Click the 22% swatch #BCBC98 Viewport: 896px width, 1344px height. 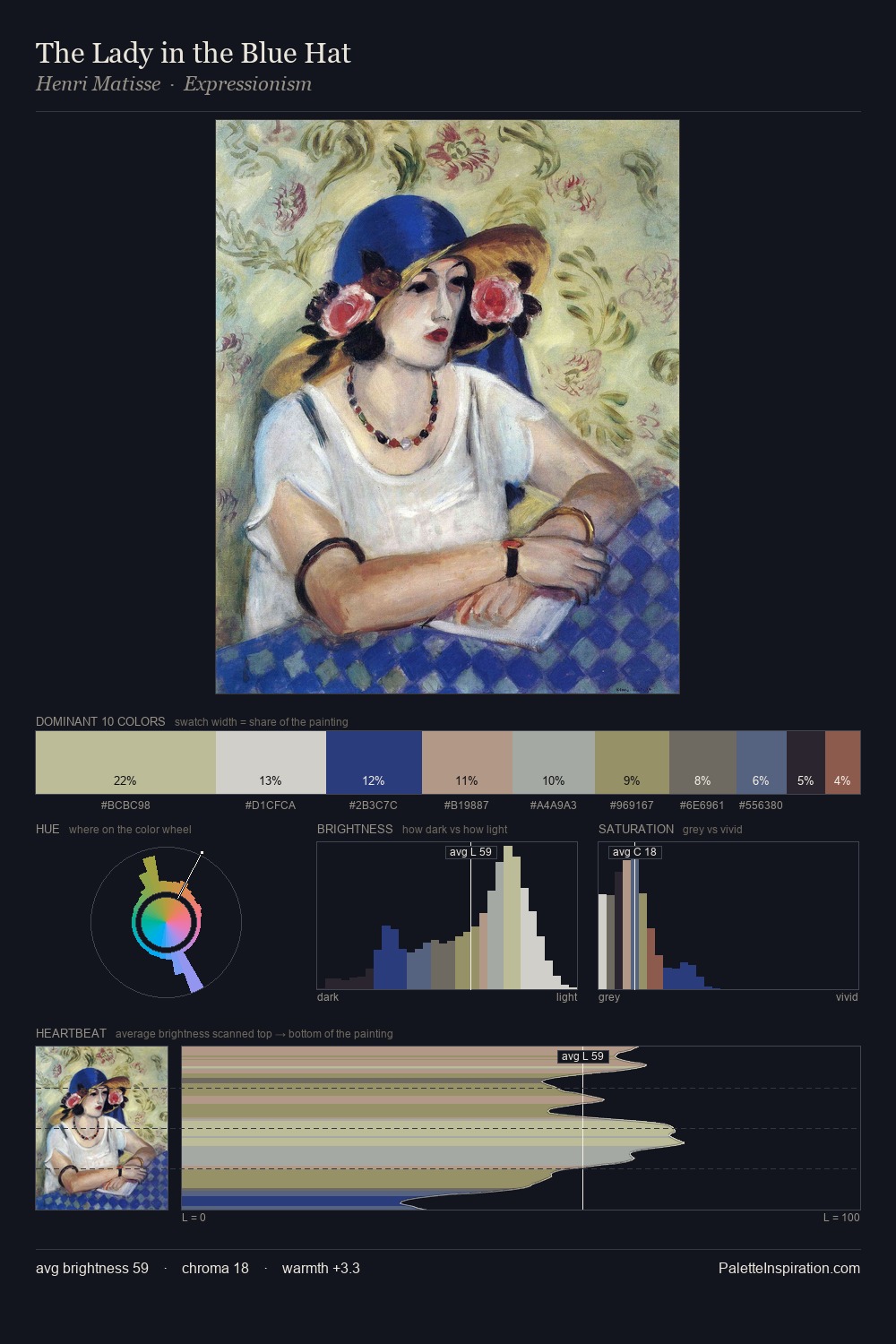tap(125, 762)
